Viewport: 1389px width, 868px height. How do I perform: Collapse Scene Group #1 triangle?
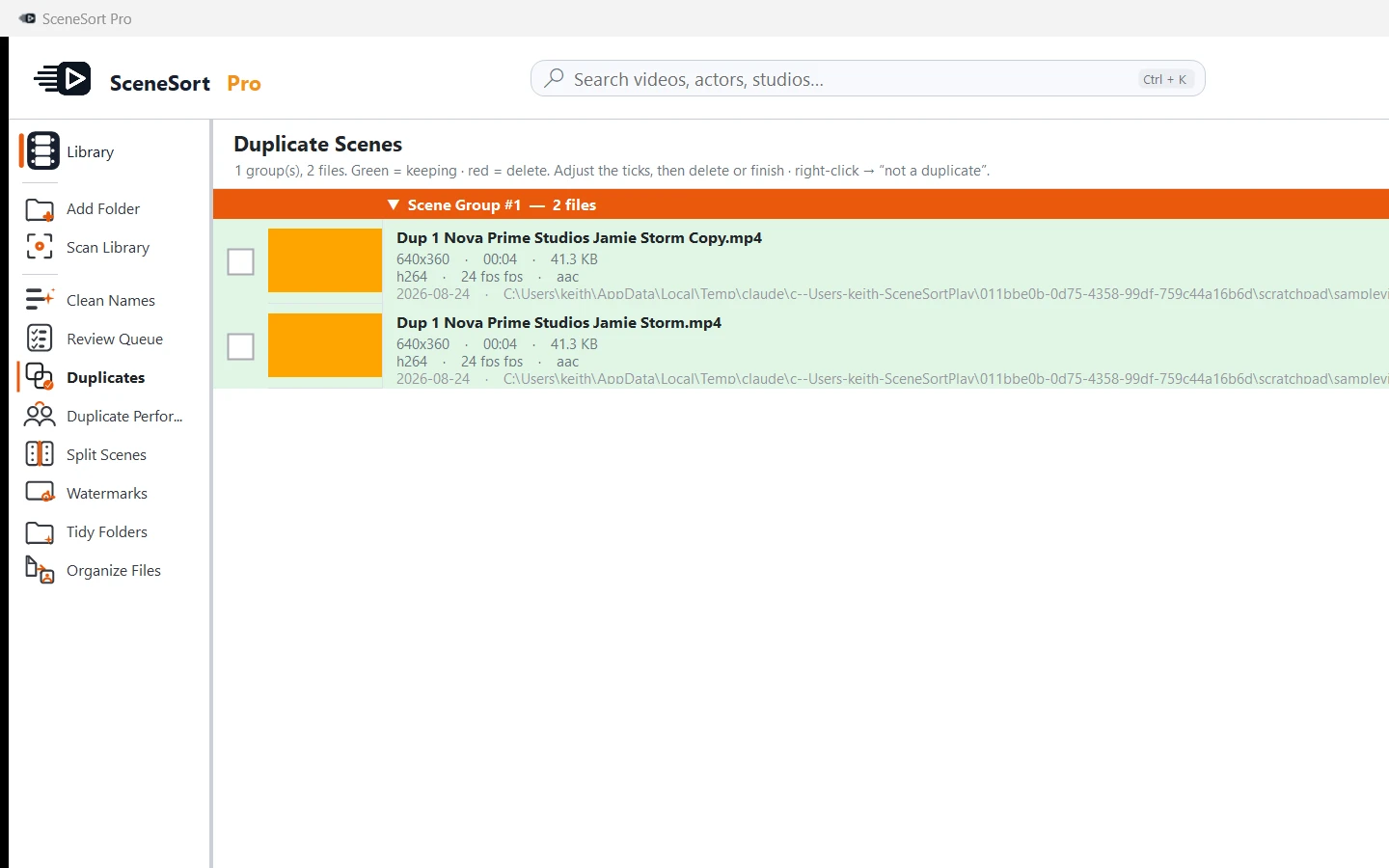click(x=393, y=204)
